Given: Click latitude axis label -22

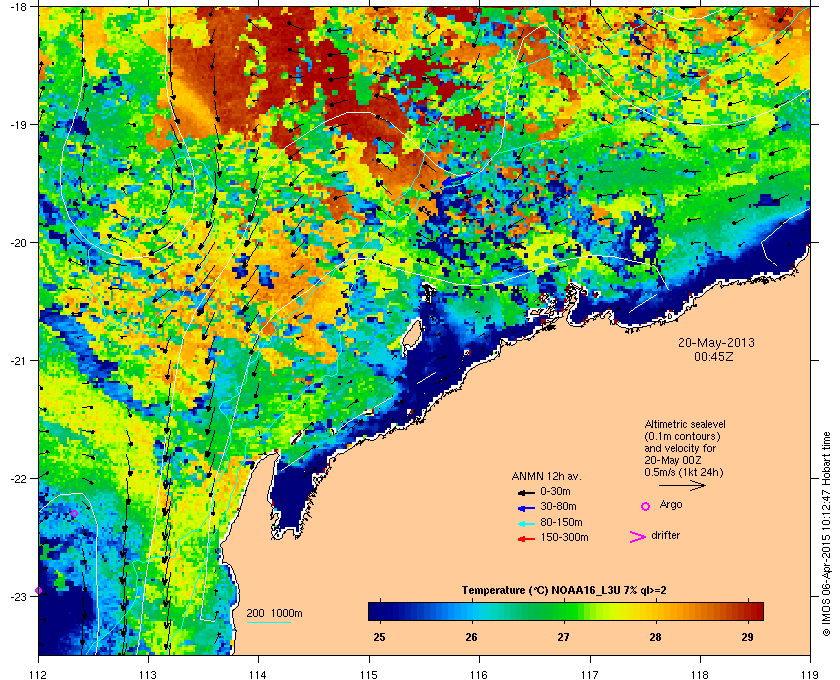Looking at the screenshot, I should point(17,478).
